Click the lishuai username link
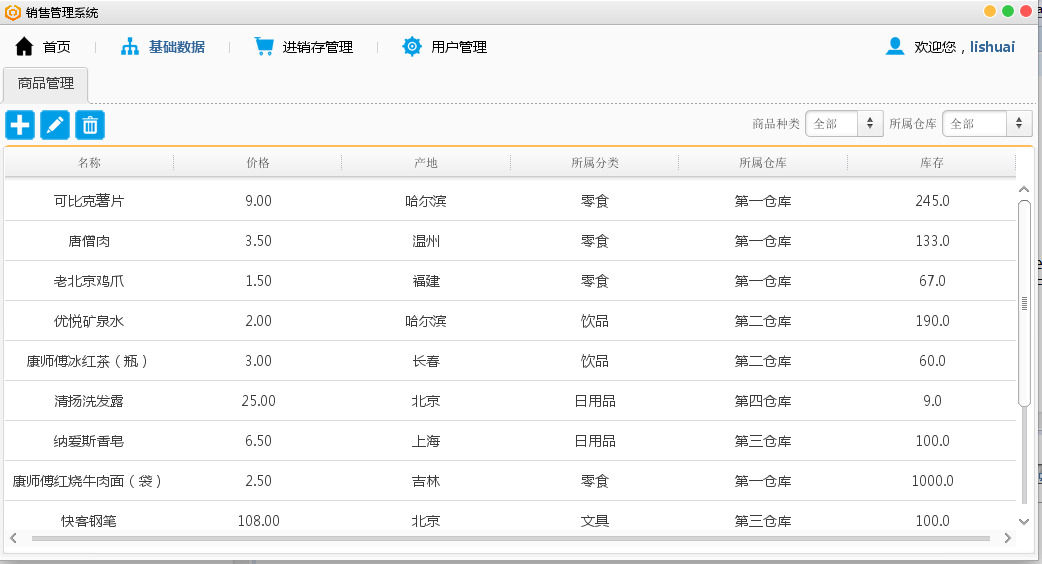Screen dimensions: 1042x564 992,47
